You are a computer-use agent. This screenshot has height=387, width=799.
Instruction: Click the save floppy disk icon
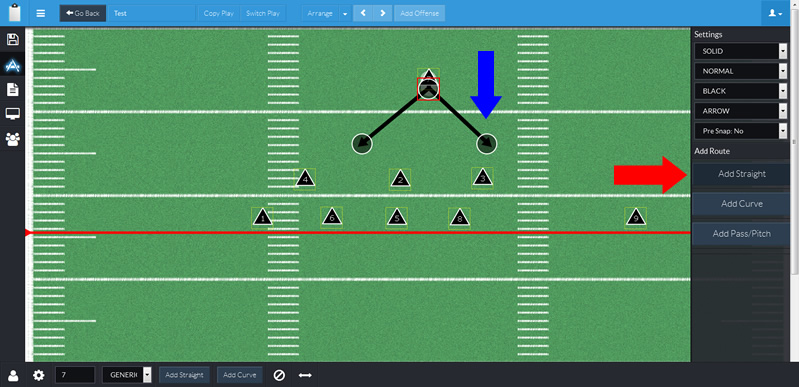(12, 40)
